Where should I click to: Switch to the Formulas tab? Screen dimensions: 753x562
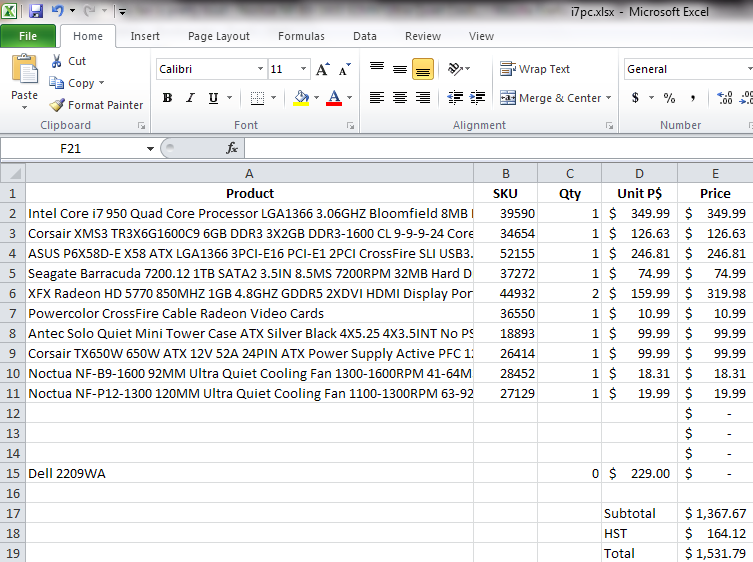click(x=301, y=36)
